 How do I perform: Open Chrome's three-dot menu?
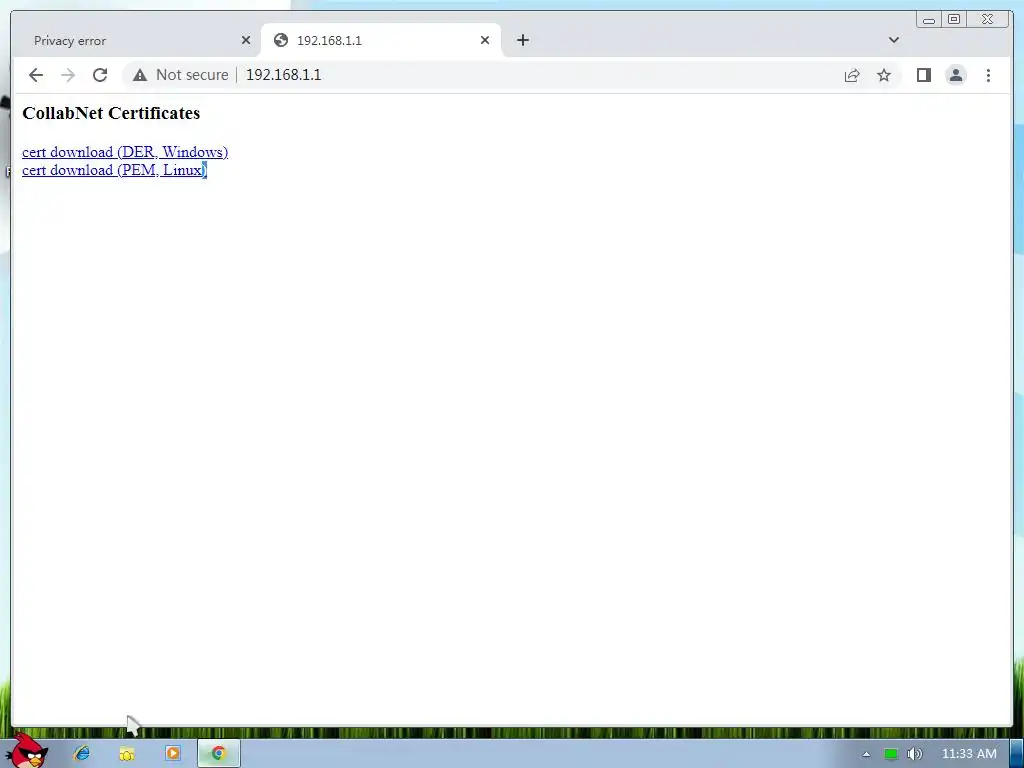(988, 75)
